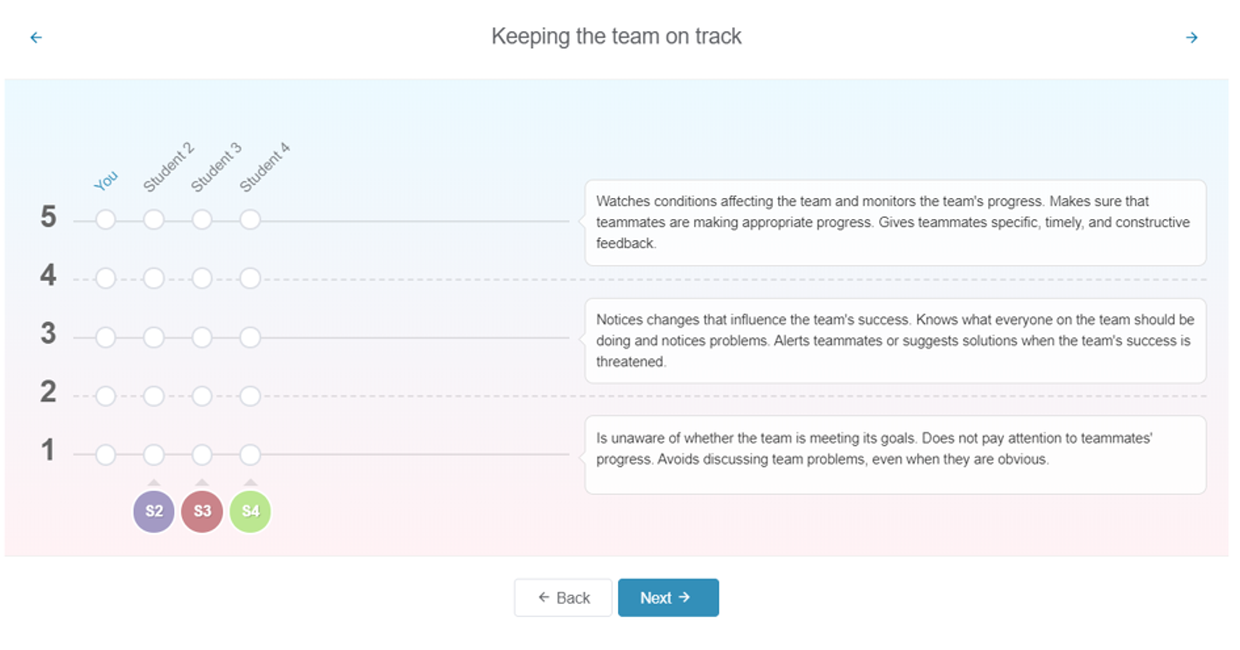Select the purple S2 student marker
The height and width of the screenshot is (650, 1240).
(154, 511)
